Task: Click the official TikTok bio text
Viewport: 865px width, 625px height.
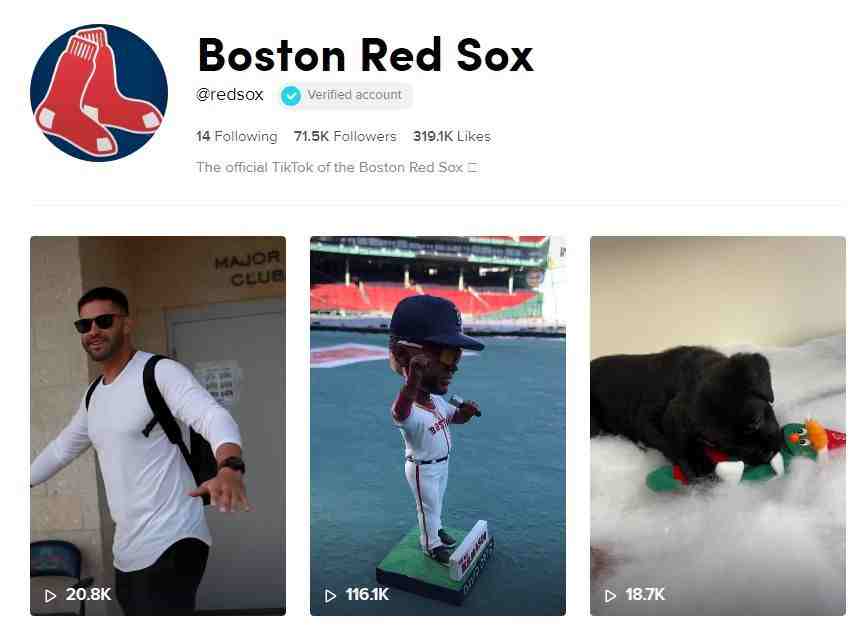Action: click(329, 167)
